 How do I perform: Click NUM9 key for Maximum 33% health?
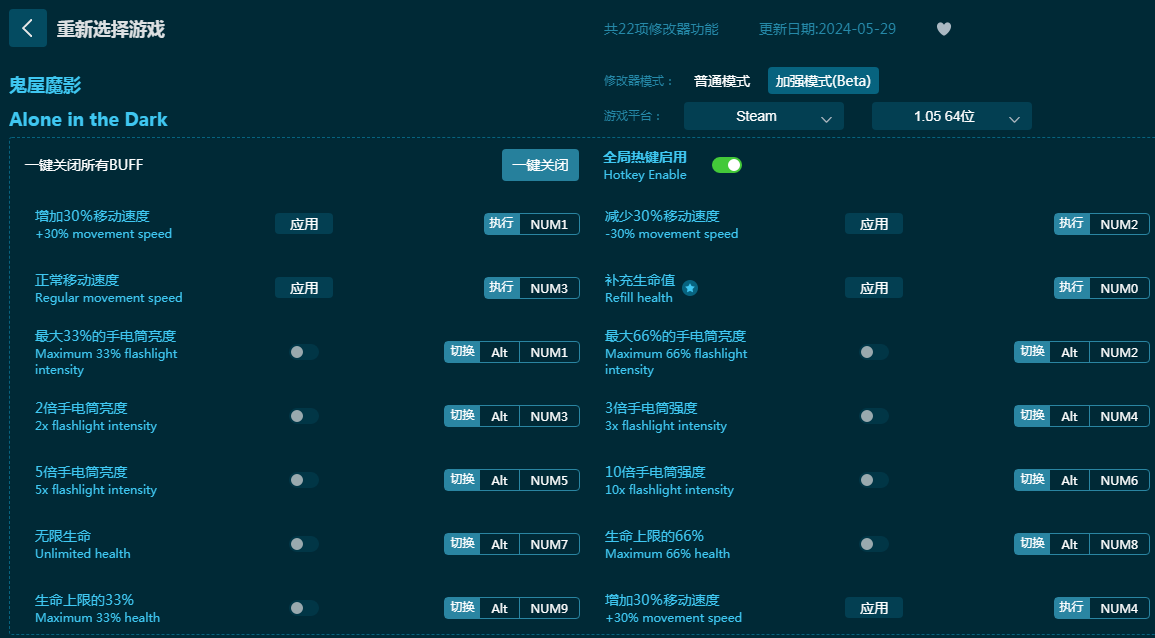(x=550, y=609)
